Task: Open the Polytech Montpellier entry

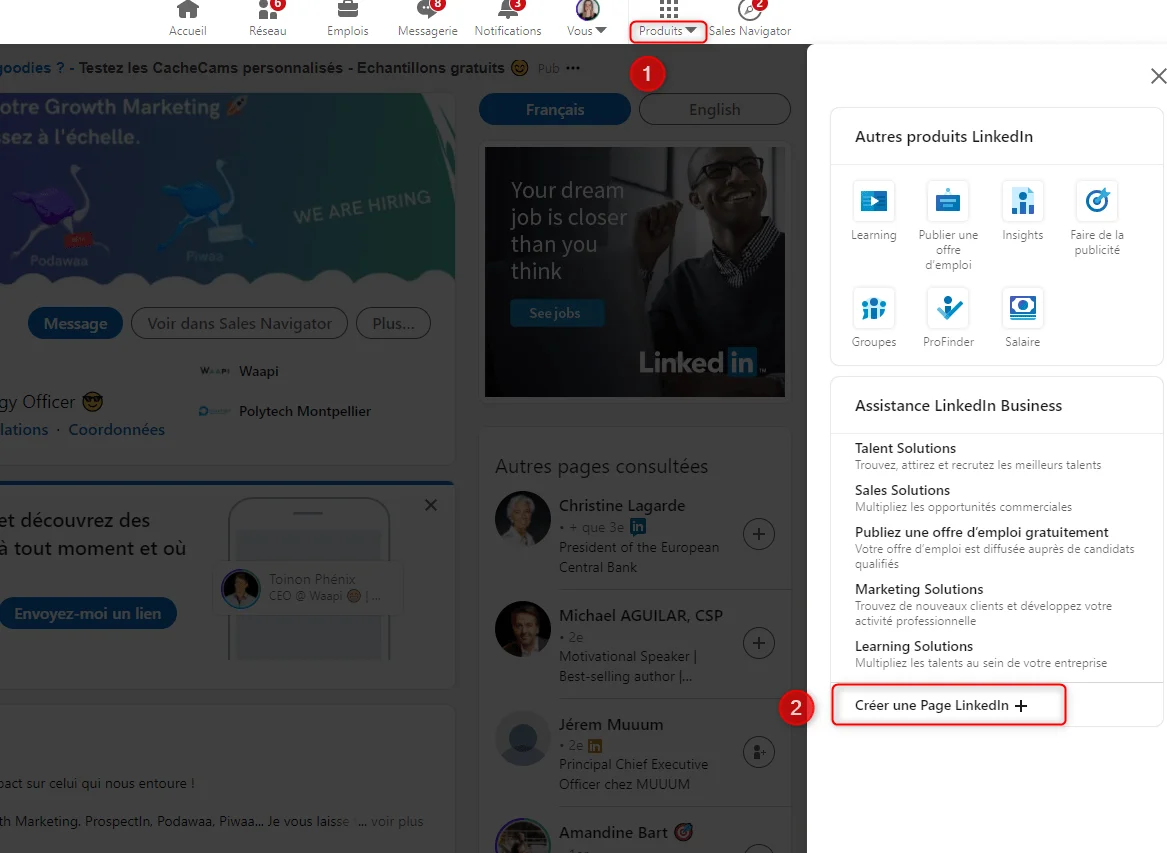Action: [x=284, y=411]
